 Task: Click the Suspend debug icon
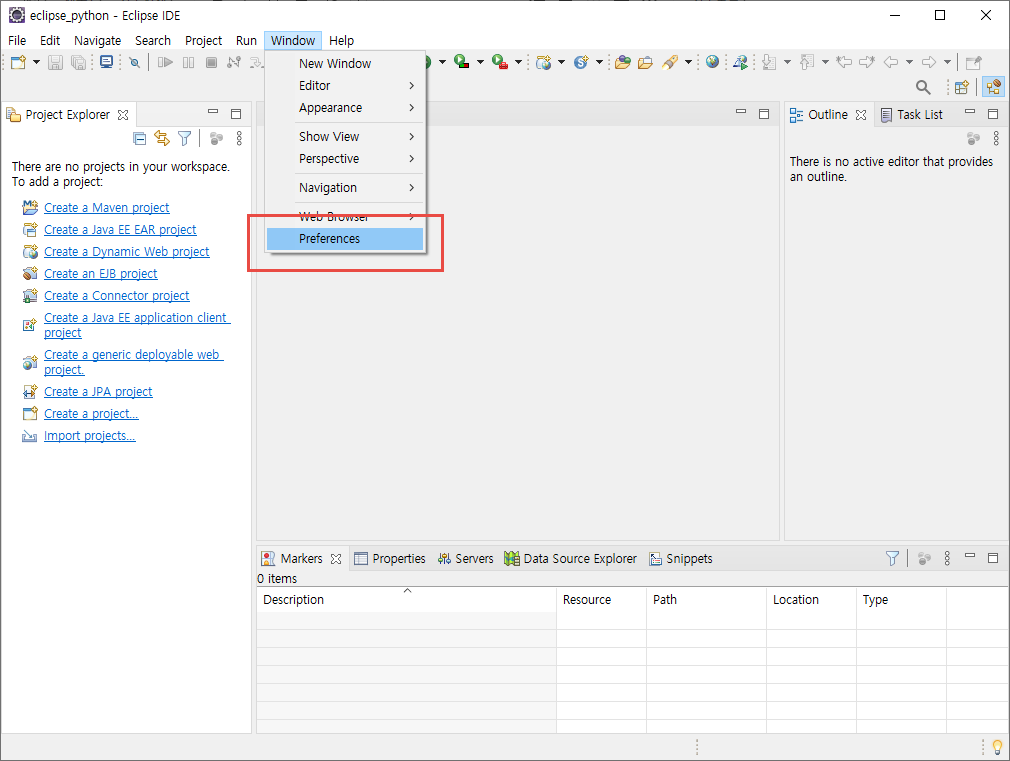pyautogui.click(x=188, y=63)
